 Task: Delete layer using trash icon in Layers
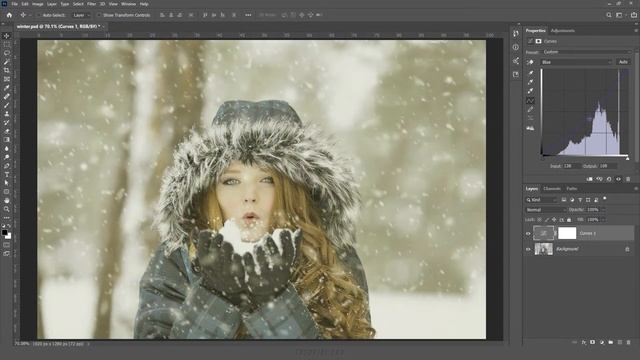(x=629, y=342)
